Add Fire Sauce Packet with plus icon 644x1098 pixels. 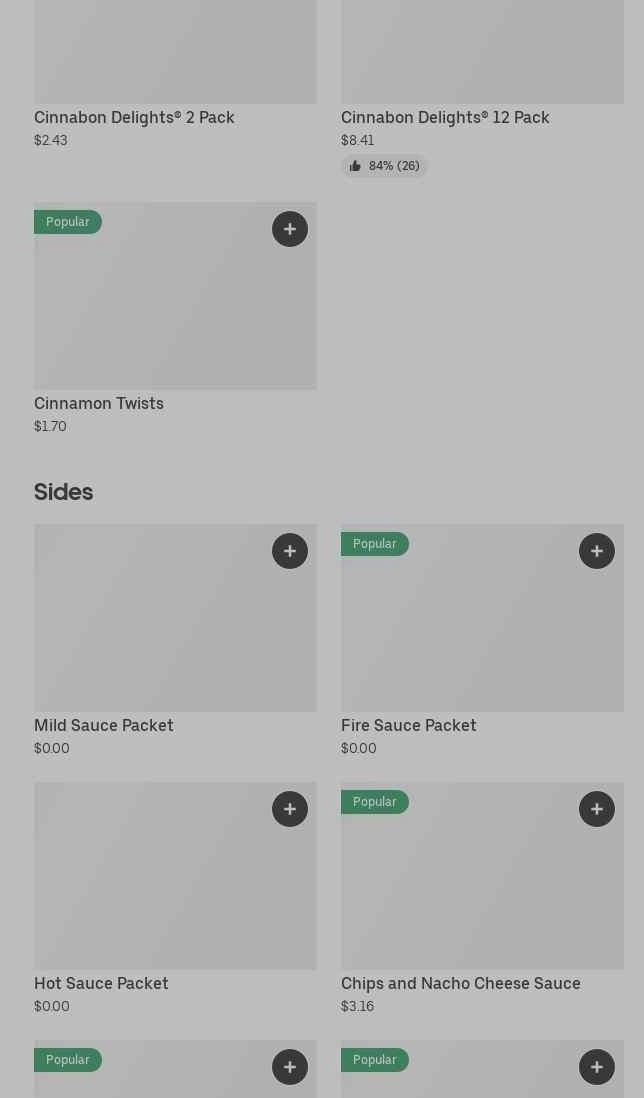597,551
